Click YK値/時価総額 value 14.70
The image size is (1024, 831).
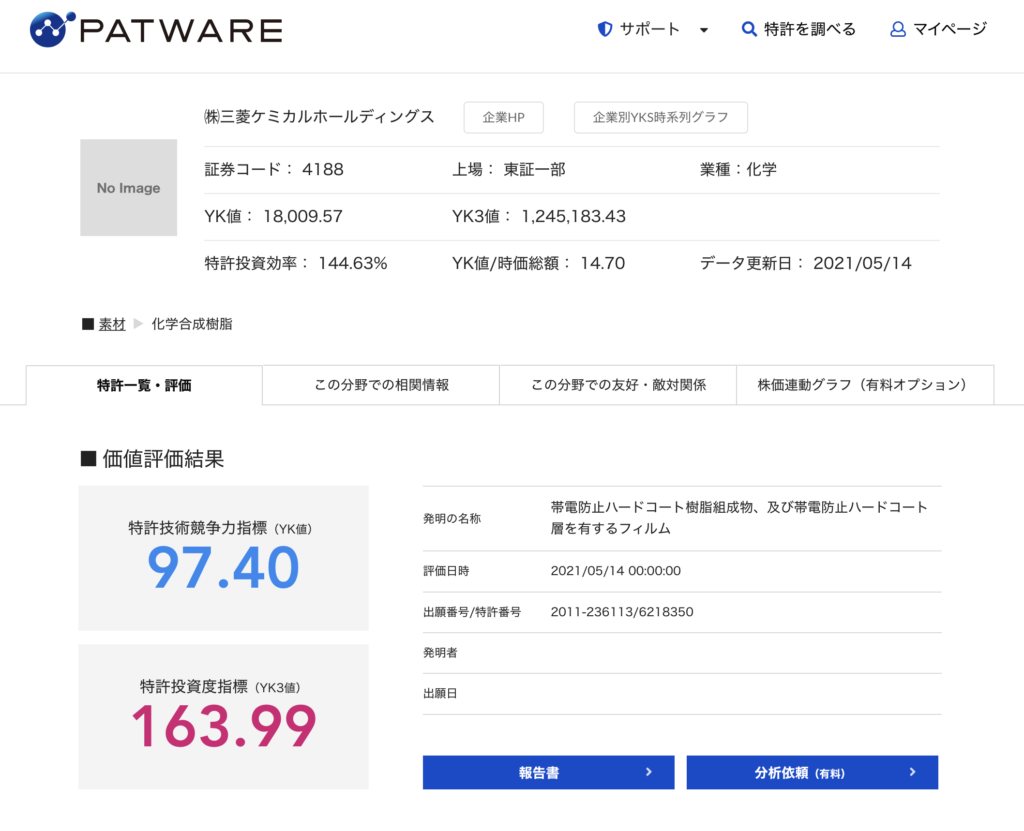click(x=603, y=264)
